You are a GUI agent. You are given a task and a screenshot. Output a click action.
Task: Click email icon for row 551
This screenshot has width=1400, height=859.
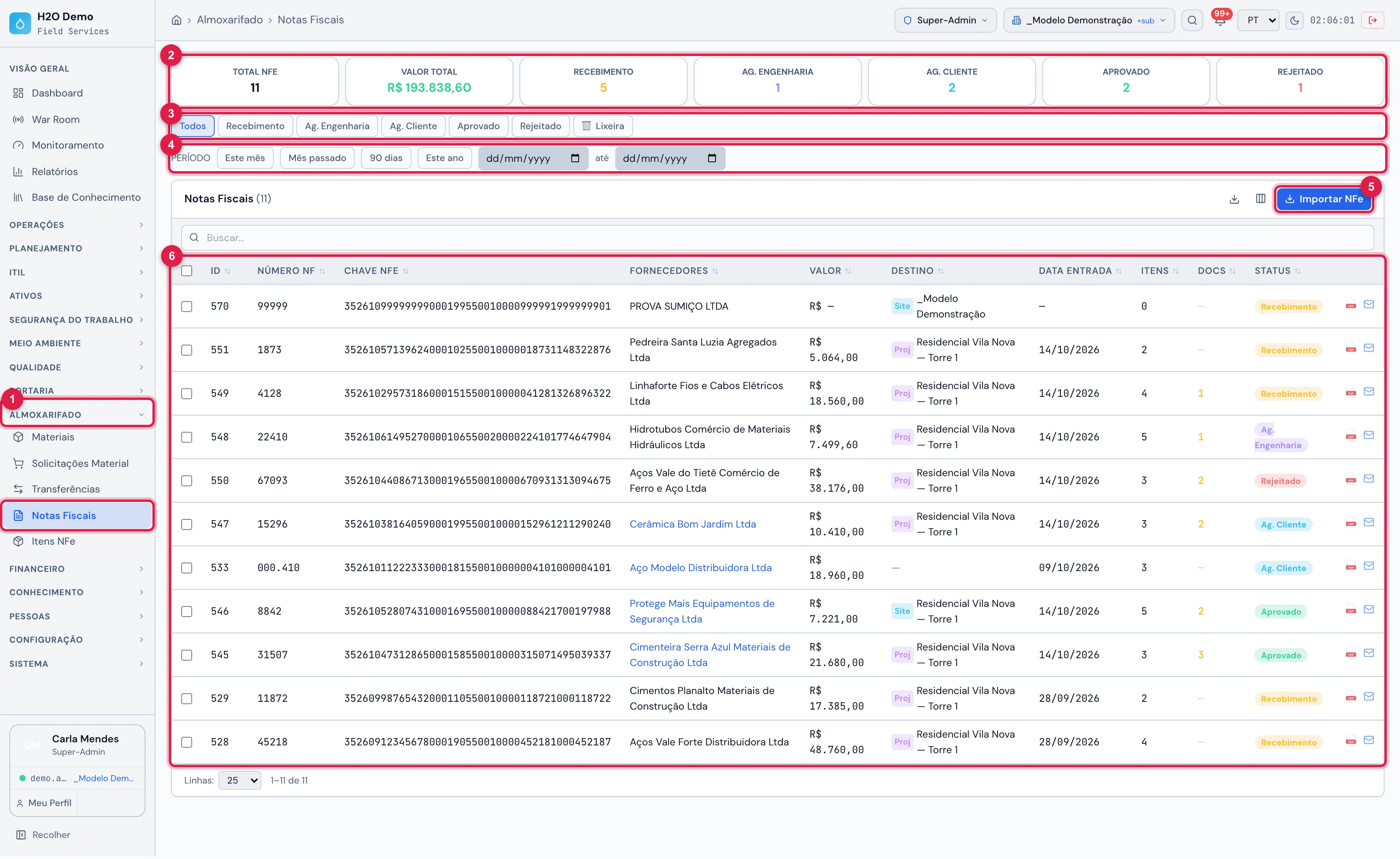(1369, 348)
